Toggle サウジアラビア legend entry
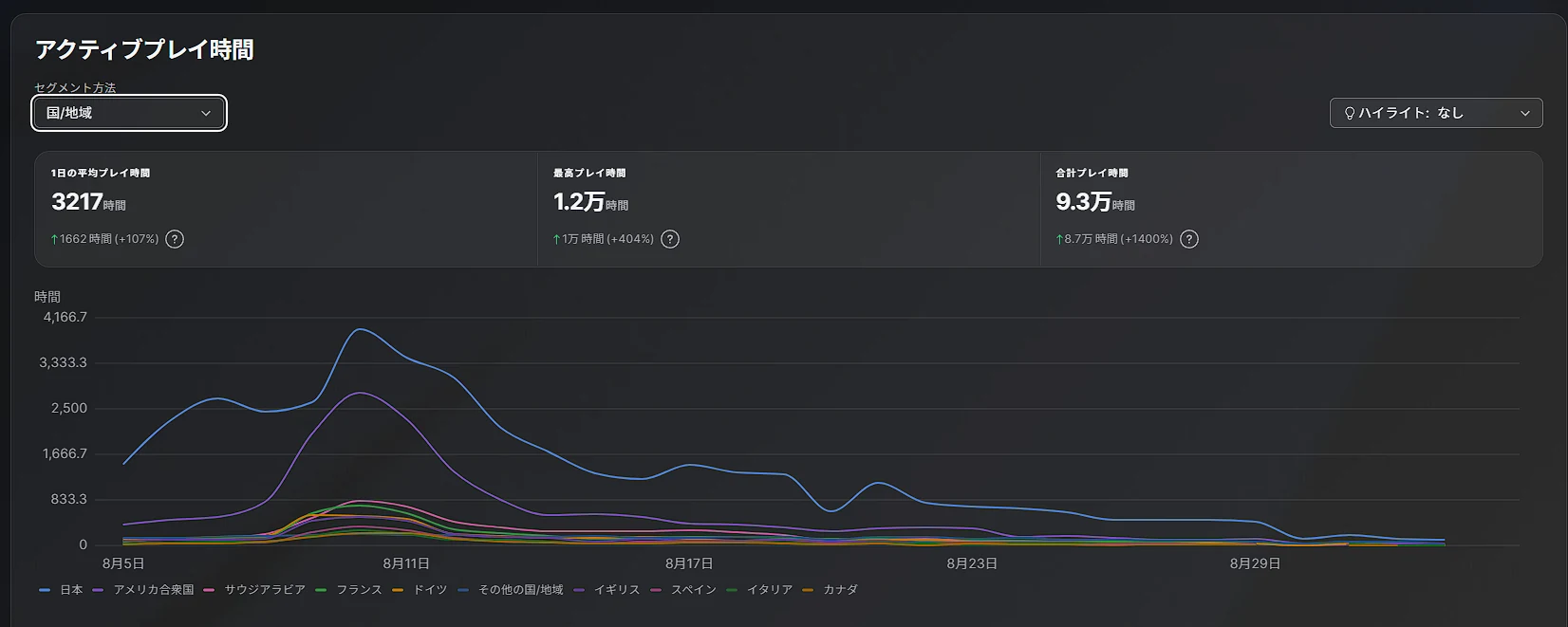The height and width of the screenshot is (627, 1568). click(x=254, y=590)
